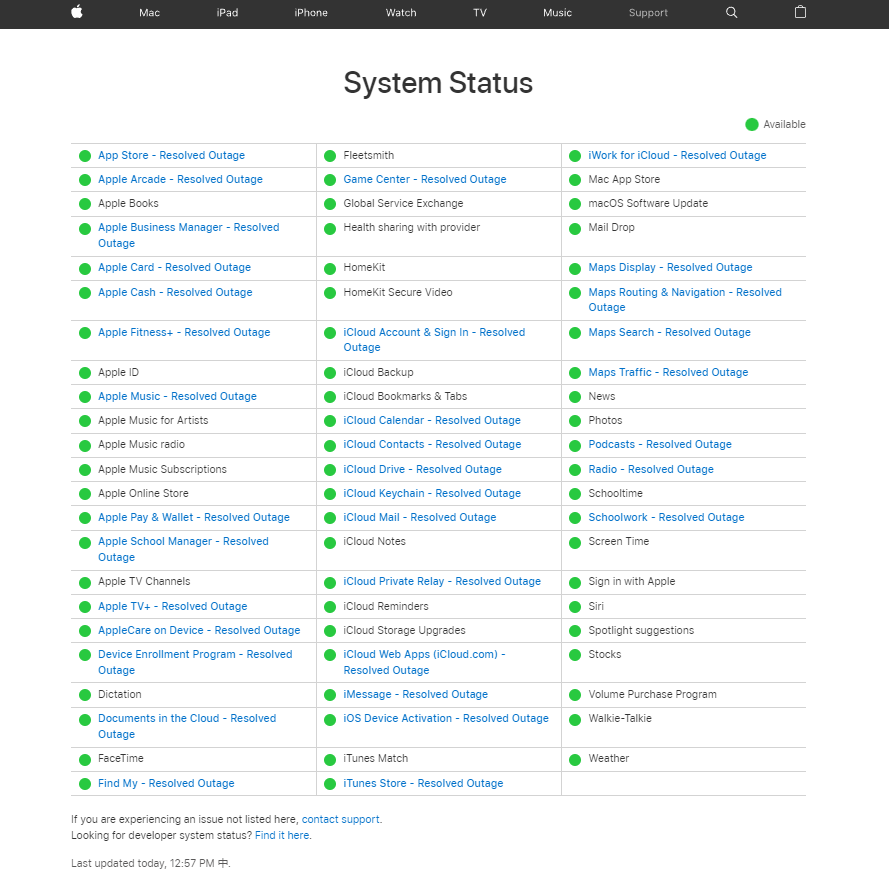Open Apple Arcade - Resolved Outage link

pyautogui.click(x=180, y=179)
